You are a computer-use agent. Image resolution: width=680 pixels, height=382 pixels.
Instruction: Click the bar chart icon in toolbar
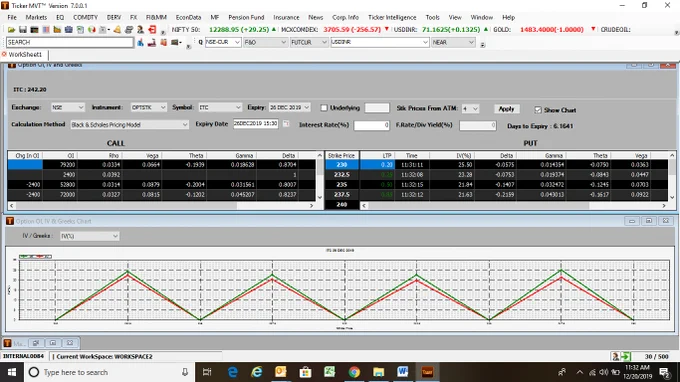[x=57, y=29]
